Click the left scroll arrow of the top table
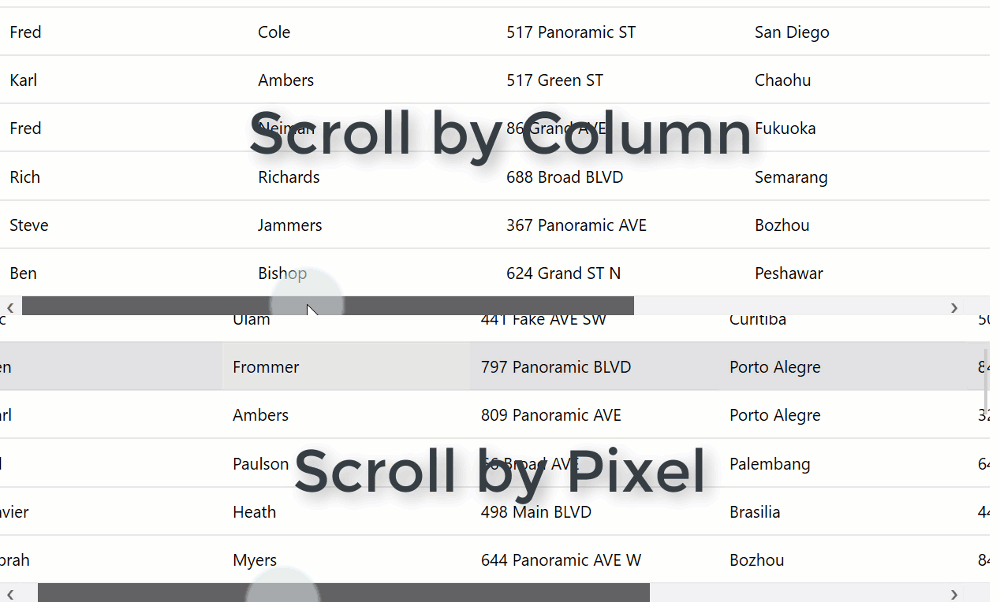Image resolution: width=1000 pixels, height=602 pixels. tap(10, 307)
